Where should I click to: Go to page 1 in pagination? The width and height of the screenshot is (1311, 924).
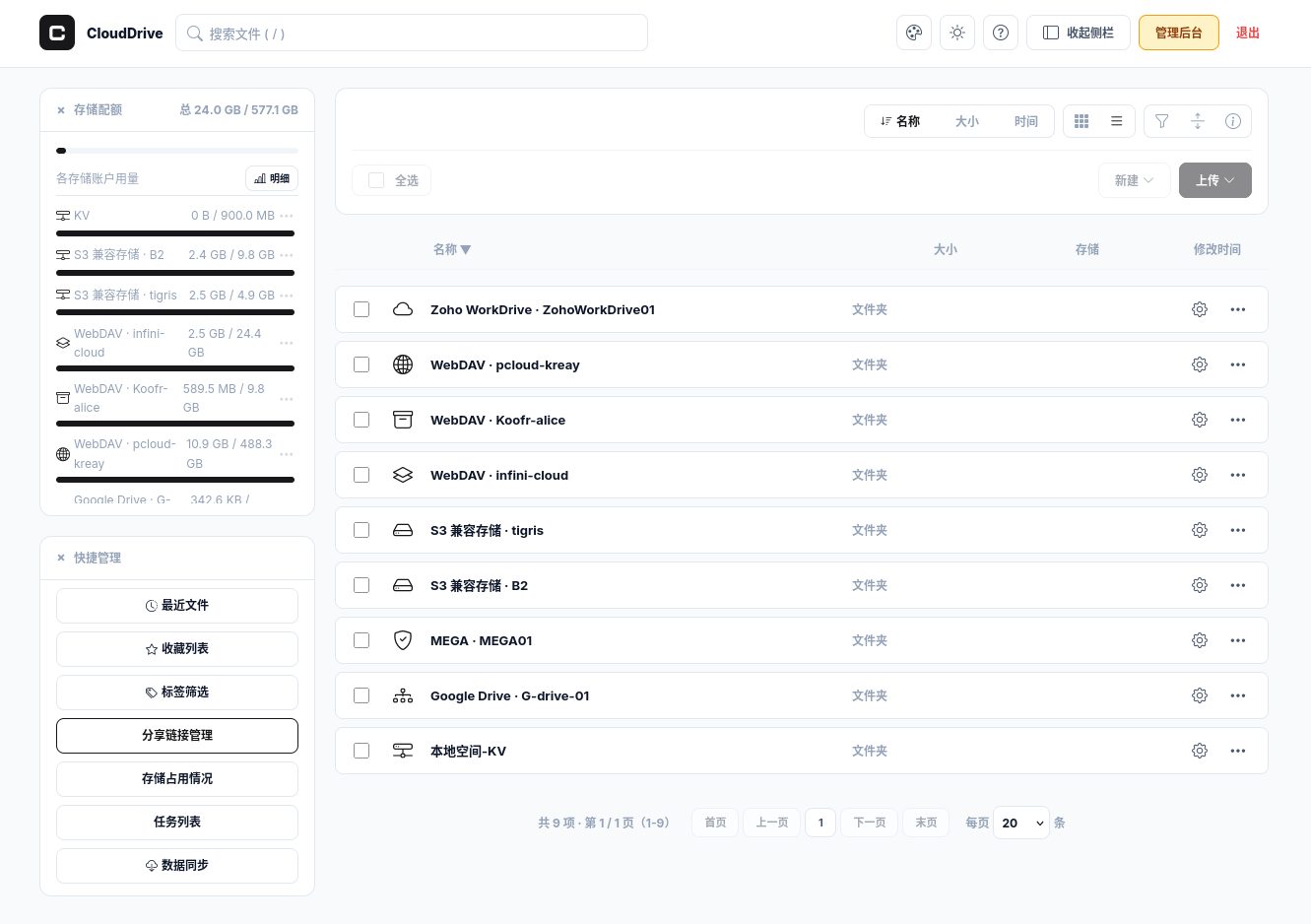click(820, 823)
